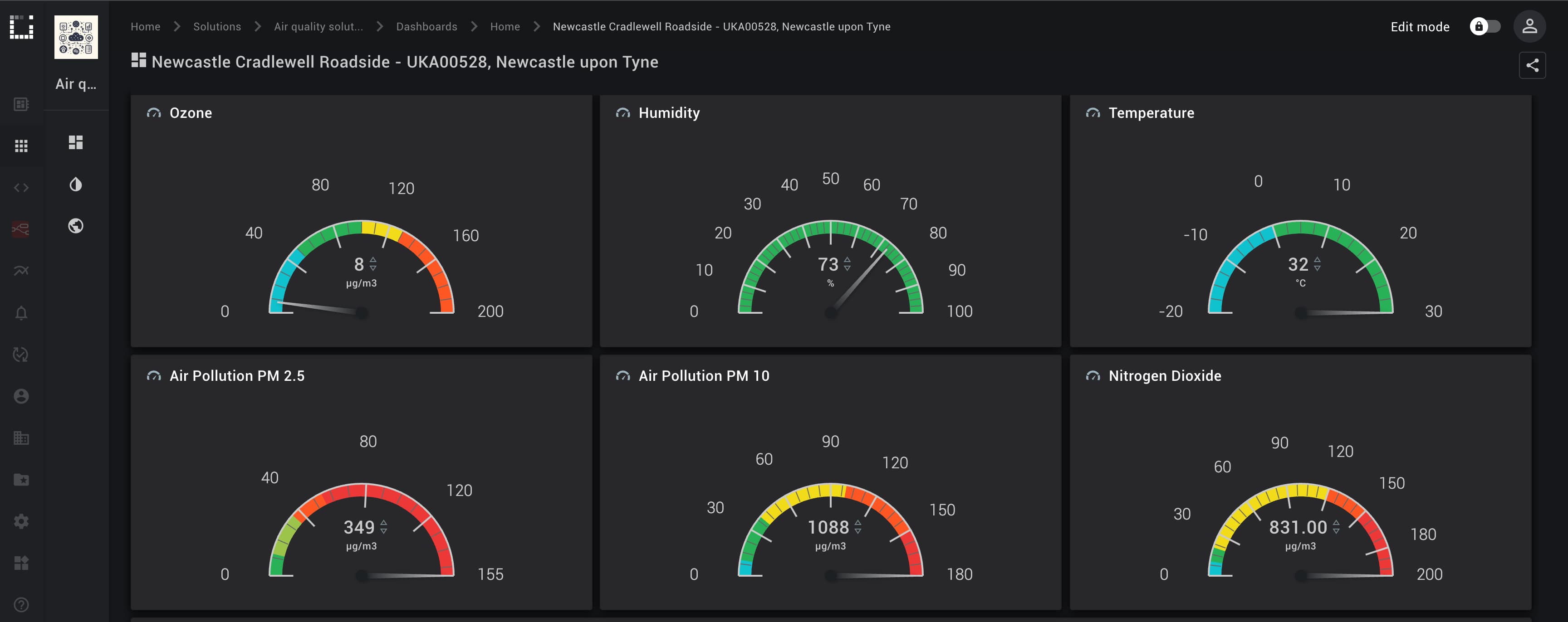The image size is (1568, 622).
Task: Go to the Air quality solut... breadcrumb
Action: pyautogui.click(x=318, y=27)
